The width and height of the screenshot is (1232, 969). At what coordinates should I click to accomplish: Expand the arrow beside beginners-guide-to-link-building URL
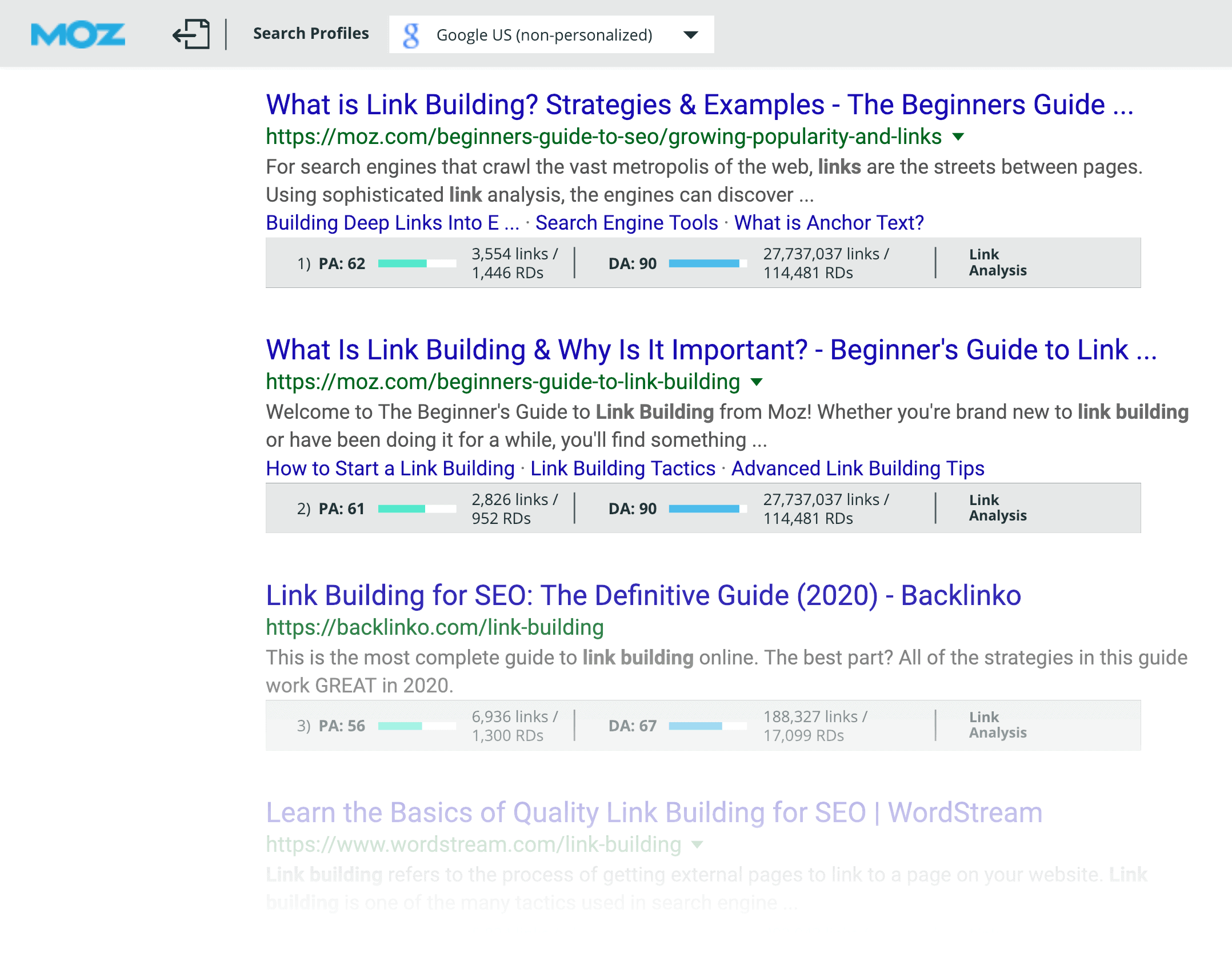point(757,382)
